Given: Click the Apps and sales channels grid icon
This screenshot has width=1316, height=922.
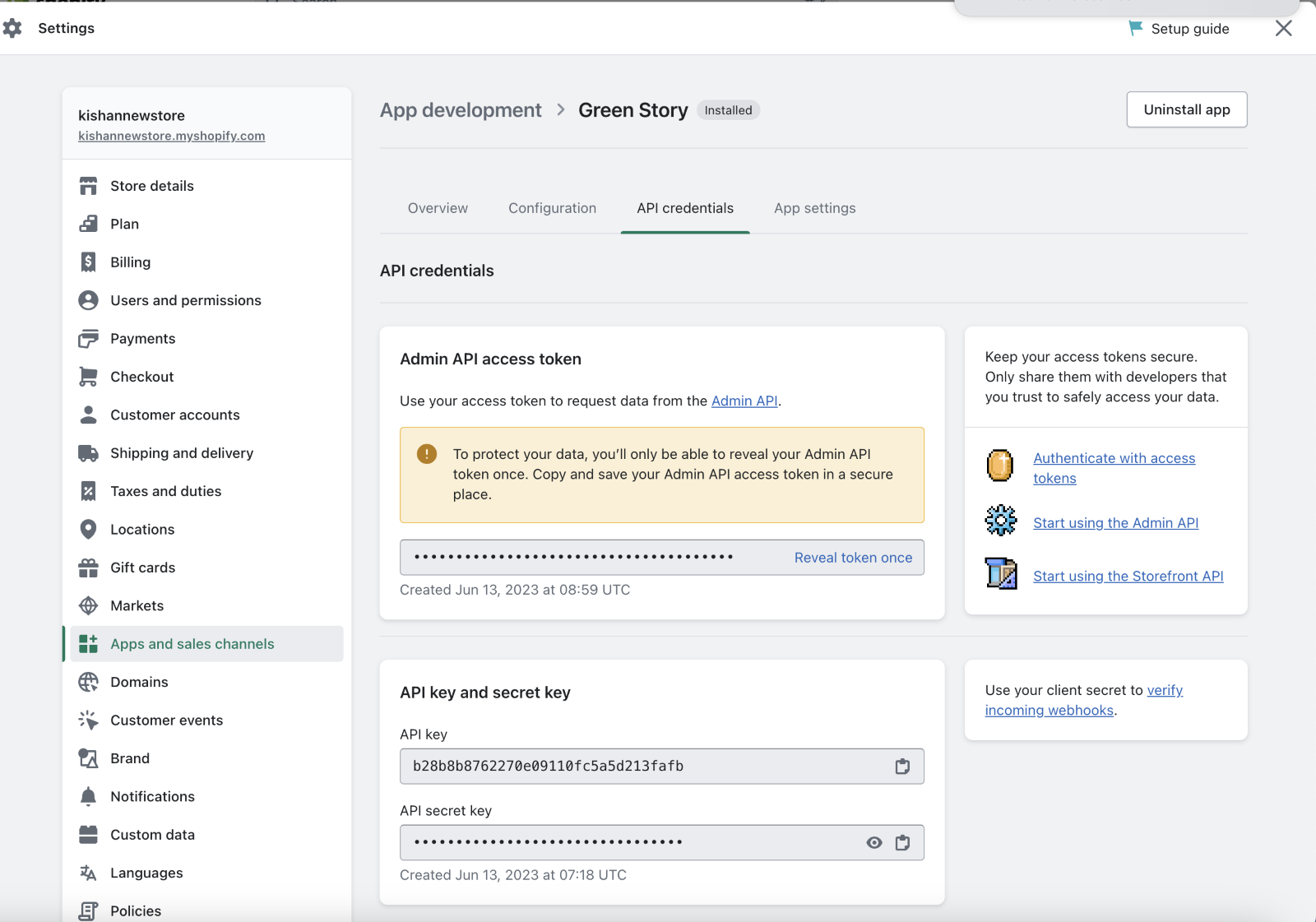Looking at the screenshot, I should tap(88, 644).
